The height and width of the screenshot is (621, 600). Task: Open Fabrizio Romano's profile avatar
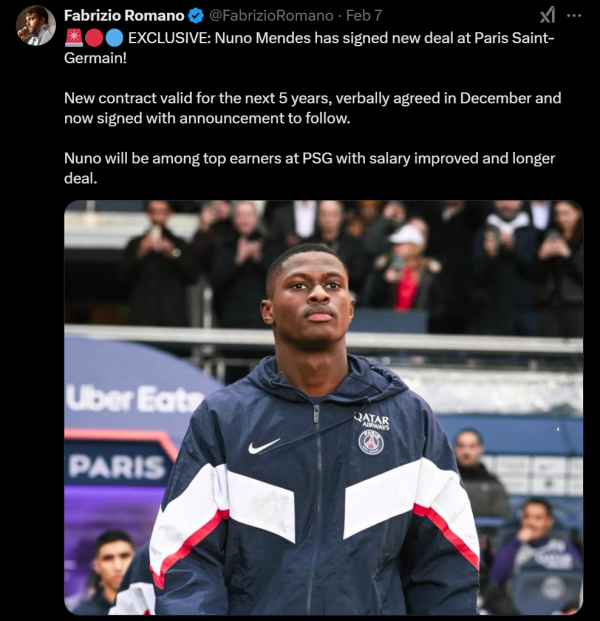coord(36,26)
